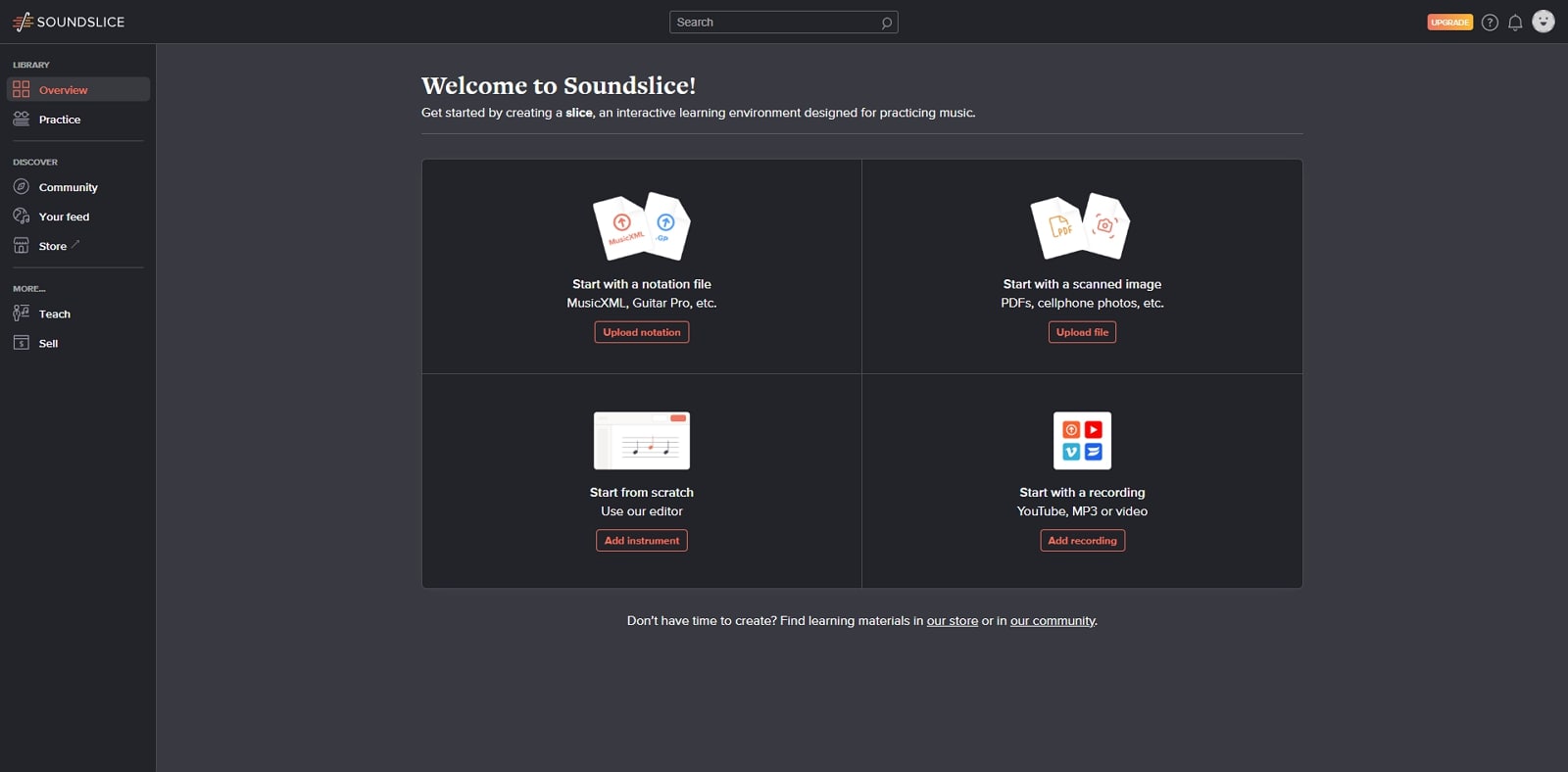Click the notation editor thumbnail
This screenshot has width=1568, height=772.
pyautogui.click(x=642, y=441)
